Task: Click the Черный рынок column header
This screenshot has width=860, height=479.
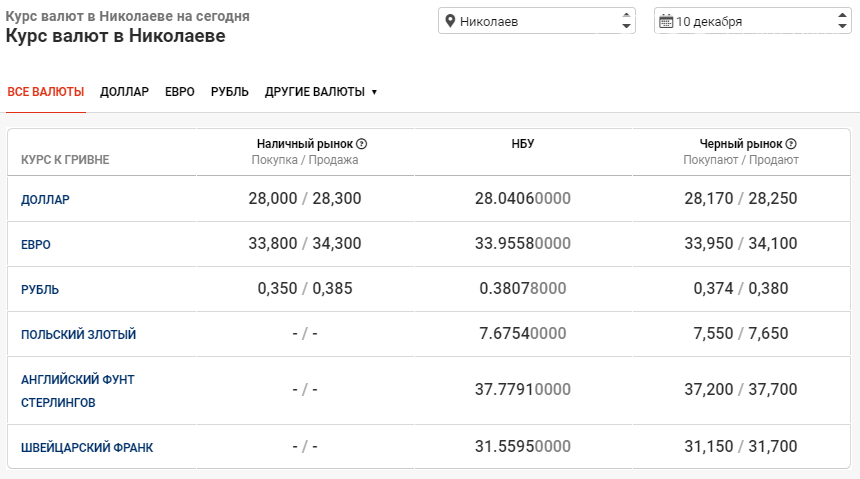Action: click(x=740, y=144)
